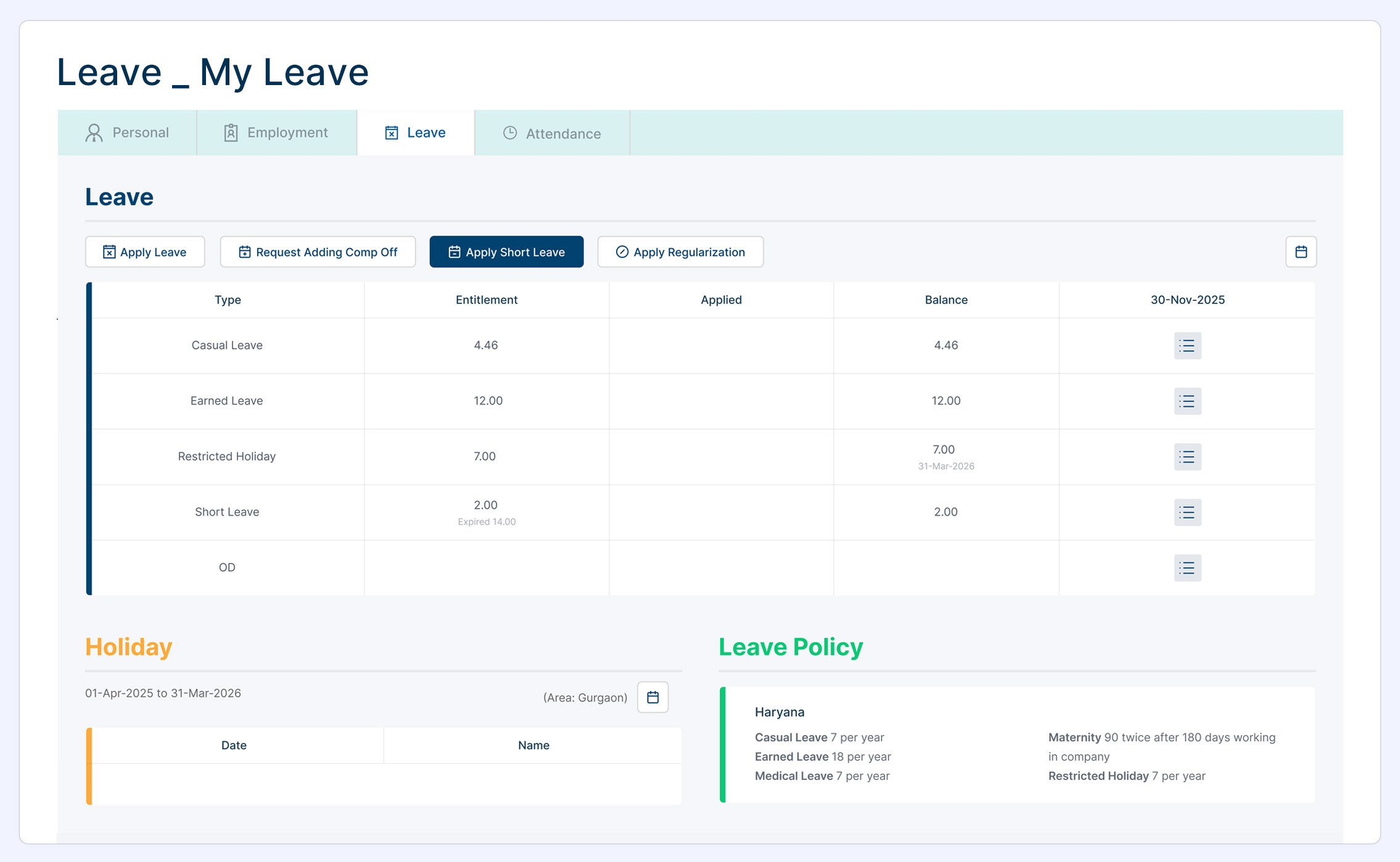Click Request Adding Comp Off button
This screenshot has width=1400, height=862.
click(x=318, y=252)
